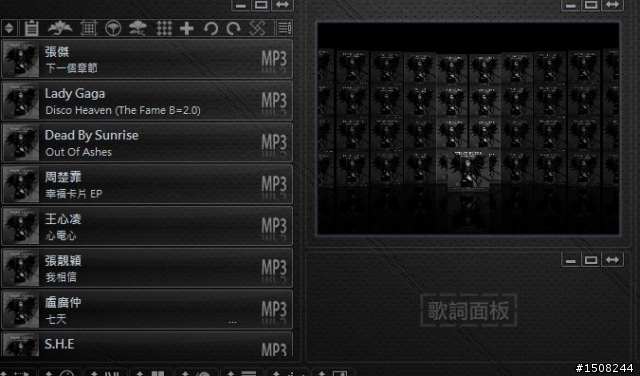Open the playlist clipboard icon in toolbar
This screenshot has width=640, height=376.
[x=31, y=28]
